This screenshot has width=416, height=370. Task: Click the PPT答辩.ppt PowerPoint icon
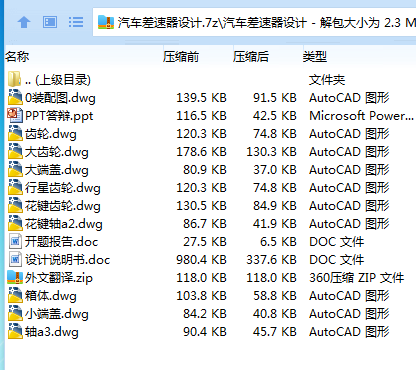tap(15, 115)
